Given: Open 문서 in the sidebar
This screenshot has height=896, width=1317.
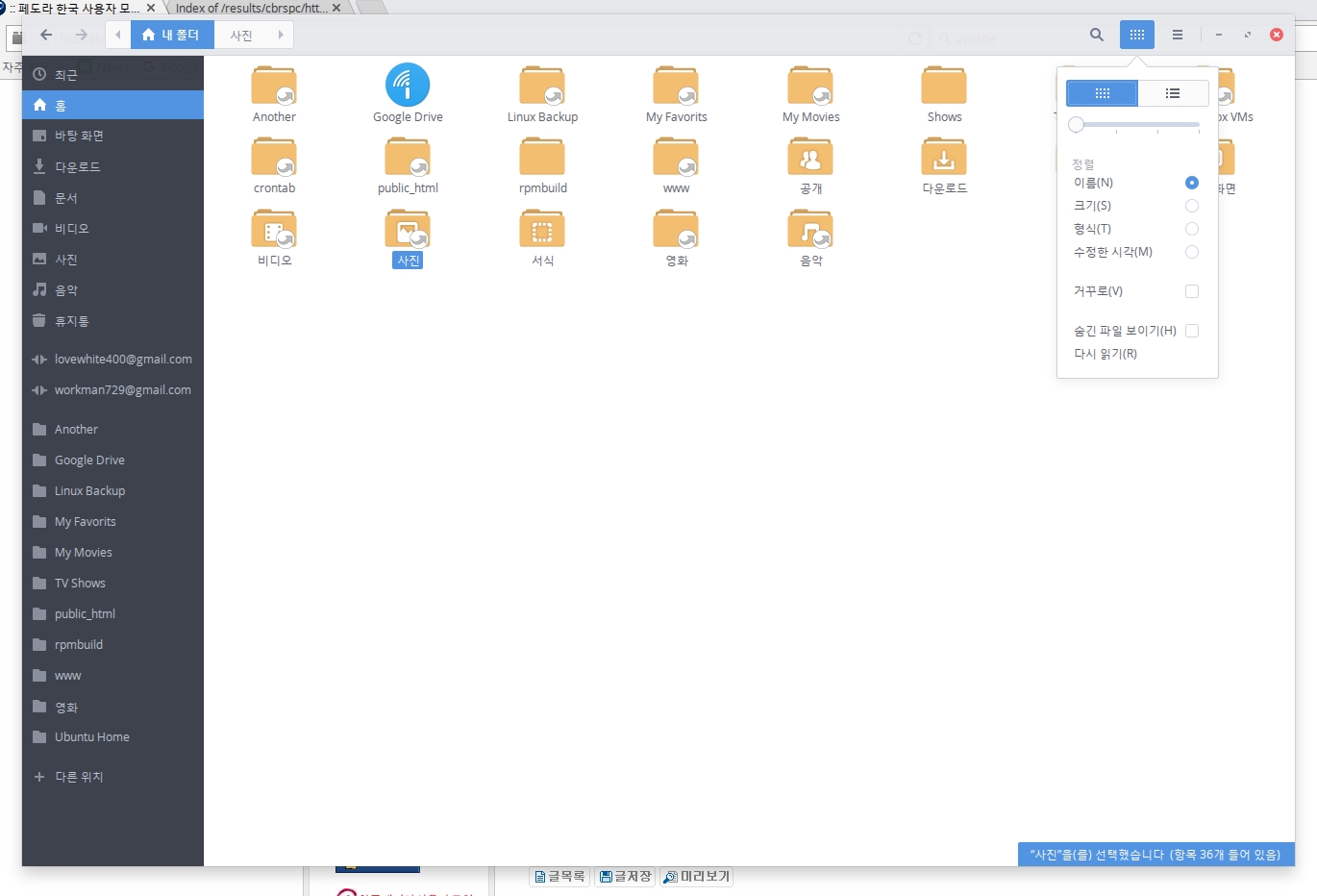Looking at the screenshot, I should 112,197.
